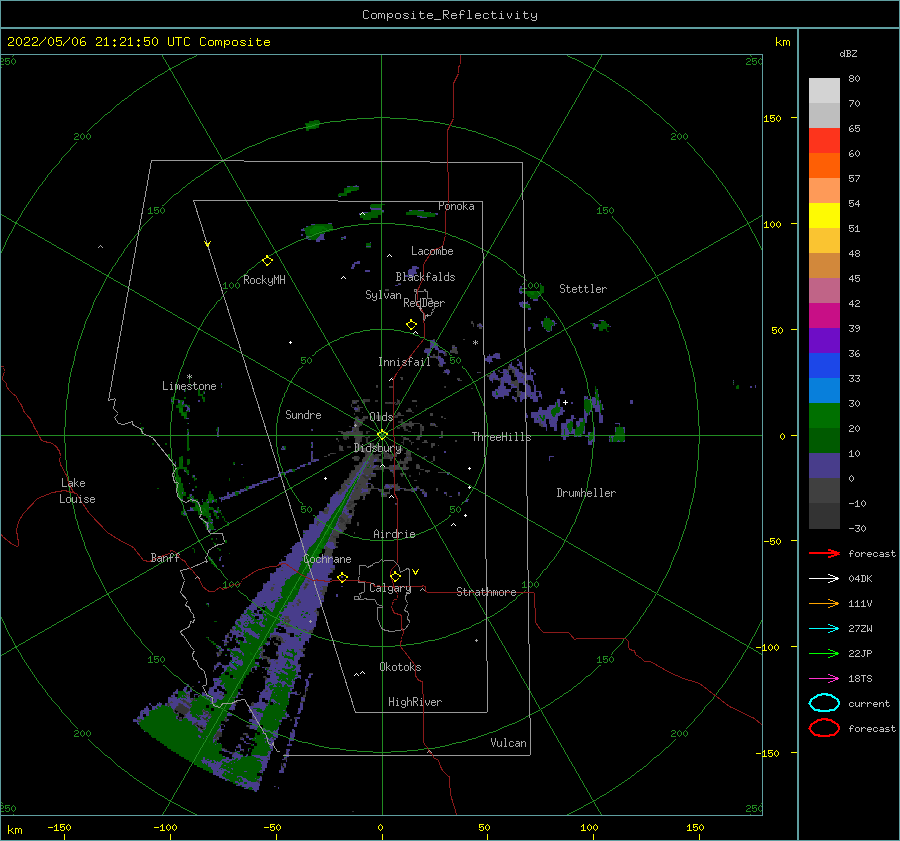Click the Lake Louise label
The image size is (900, 841).
pos(77,491)
